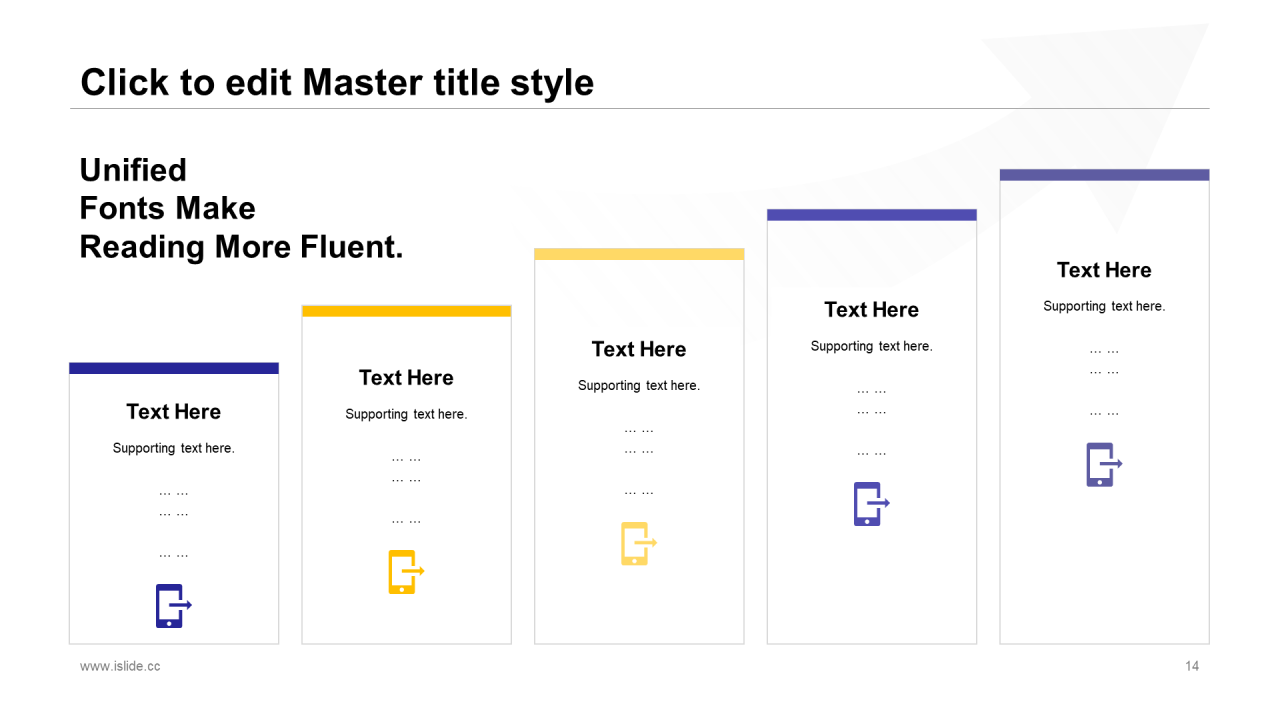The image size is (1280, 720).
Task: Select the orange phone icon in second card
Action: [406, 572]
